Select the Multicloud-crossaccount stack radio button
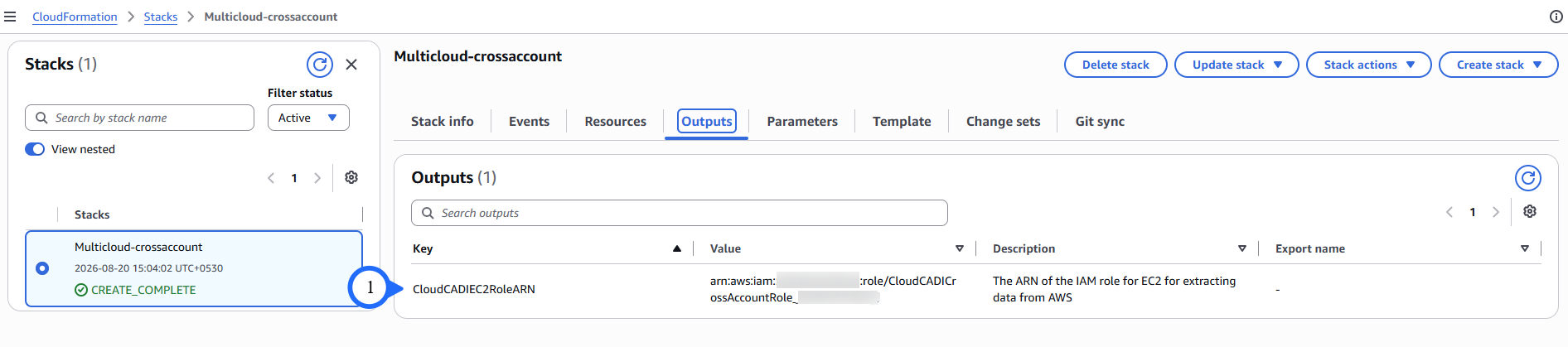The image size is (1568, 347). click(42, 268)
